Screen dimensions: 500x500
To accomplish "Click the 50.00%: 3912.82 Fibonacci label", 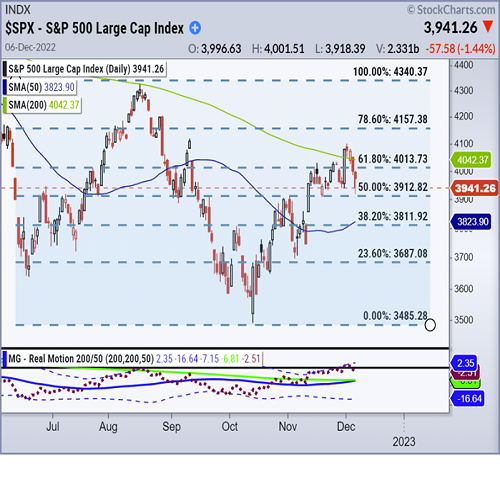I will 393,187.
